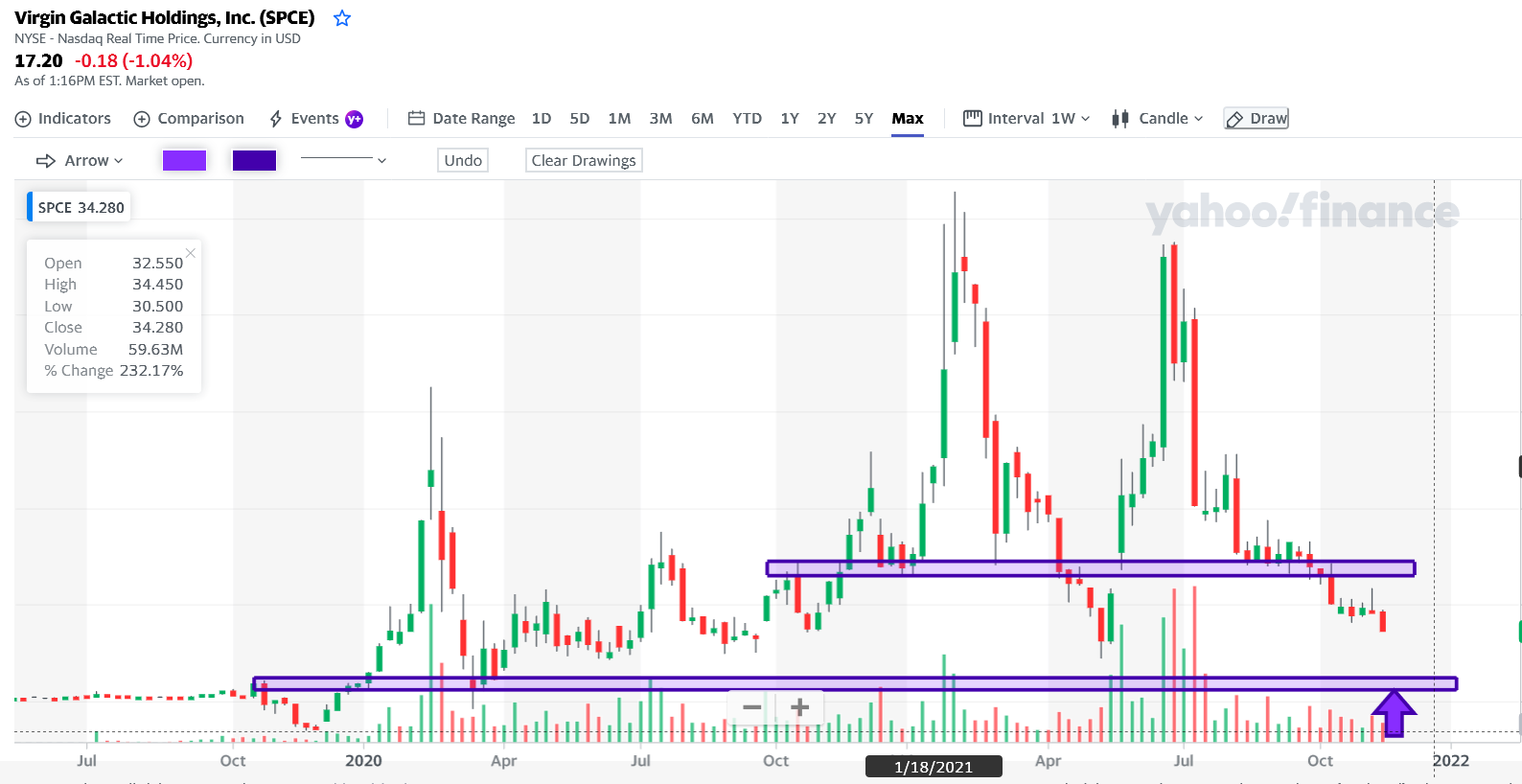Click the calendar icon beside Date Range
1522x784 pixels.
[x=416, y=119]
